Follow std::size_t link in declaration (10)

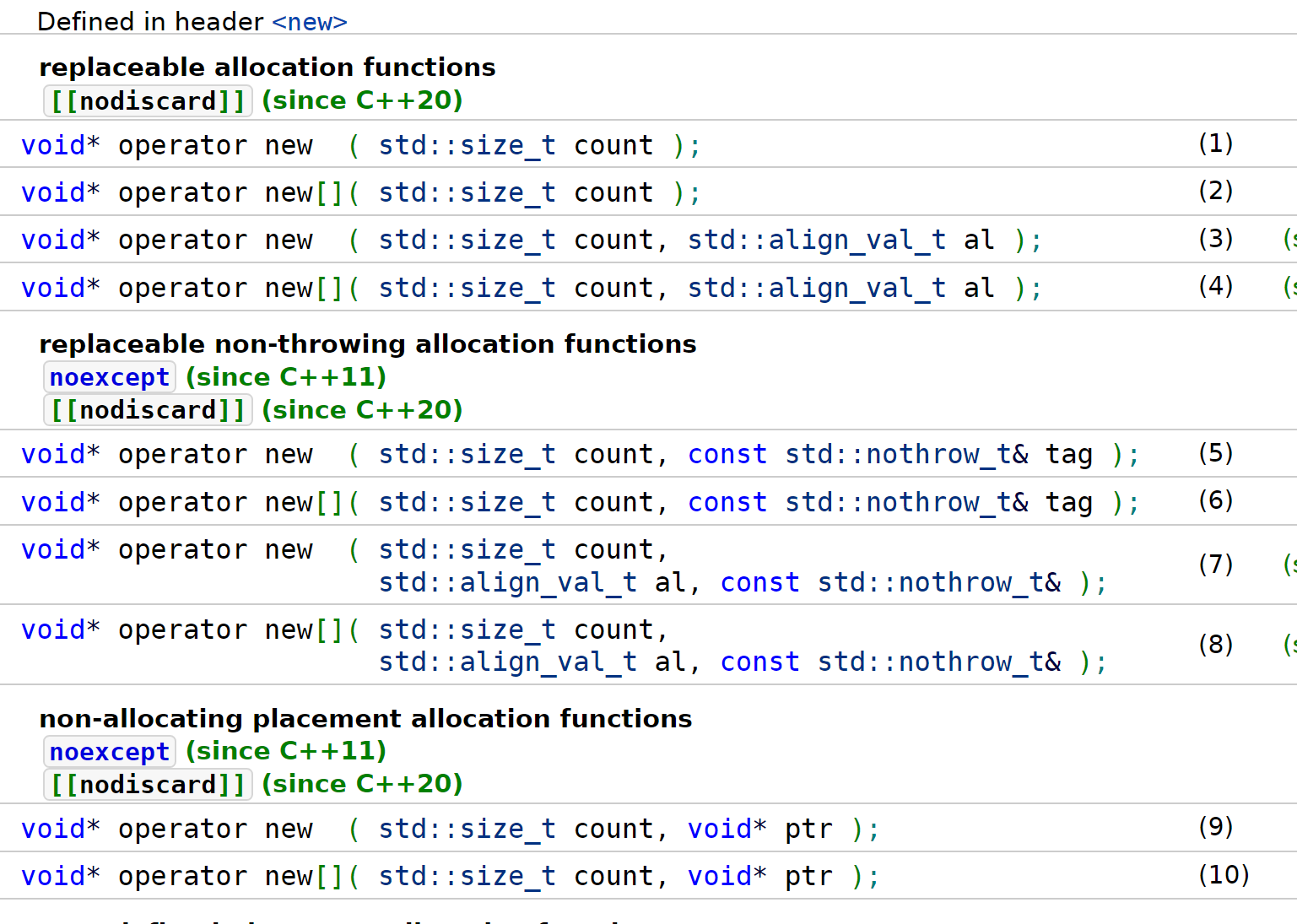click(x=467, y=876)
